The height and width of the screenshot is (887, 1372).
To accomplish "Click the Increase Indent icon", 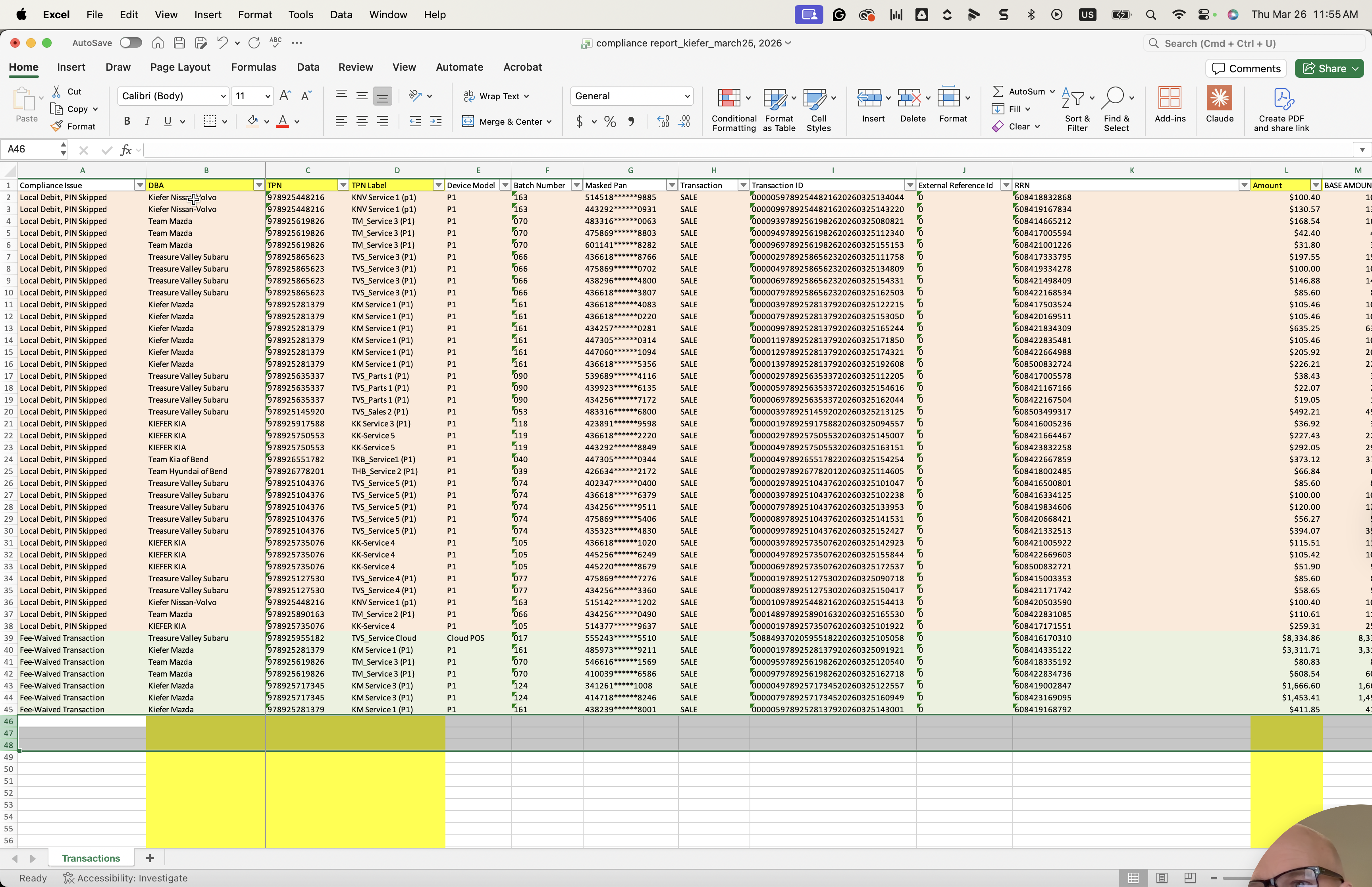I will click(x=436, y=121).
